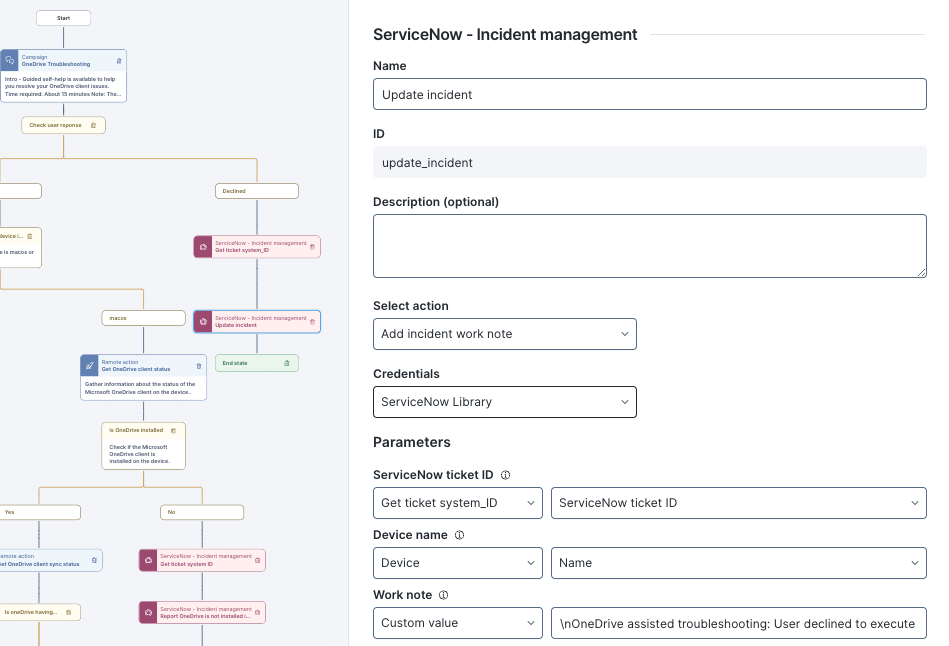The height and width of the screenshot is (646, 949).
Task: Expand the Credentials ServiceNow Library dropdown
Action: pyautogui.click(x=504, y=402)
